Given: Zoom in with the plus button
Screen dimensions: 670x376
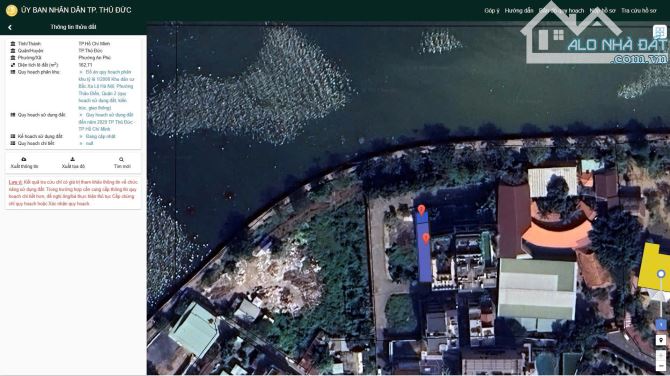Looking at the screenshot, I should tap(661, 355).
